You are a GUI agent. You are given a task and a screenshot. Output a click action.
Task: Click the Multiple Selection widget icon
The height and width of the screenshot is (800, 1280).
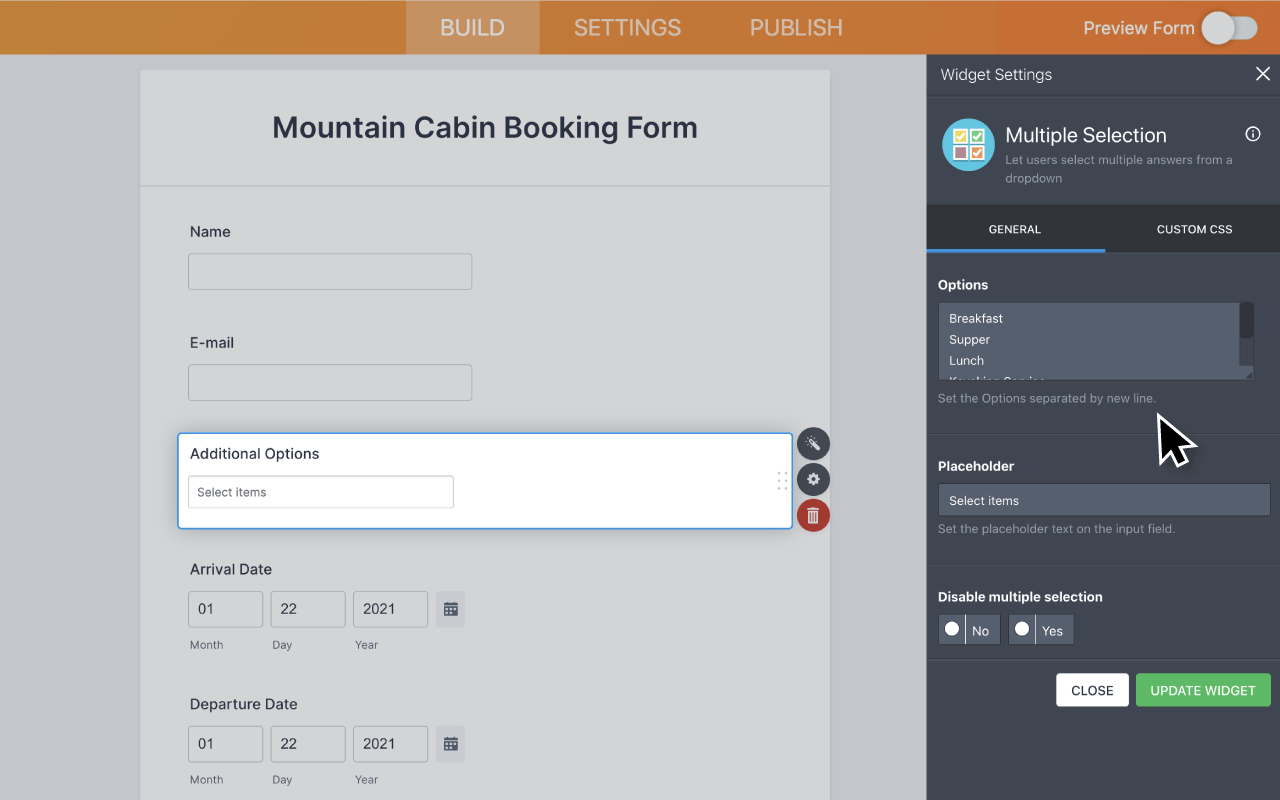tap(967, 144)
